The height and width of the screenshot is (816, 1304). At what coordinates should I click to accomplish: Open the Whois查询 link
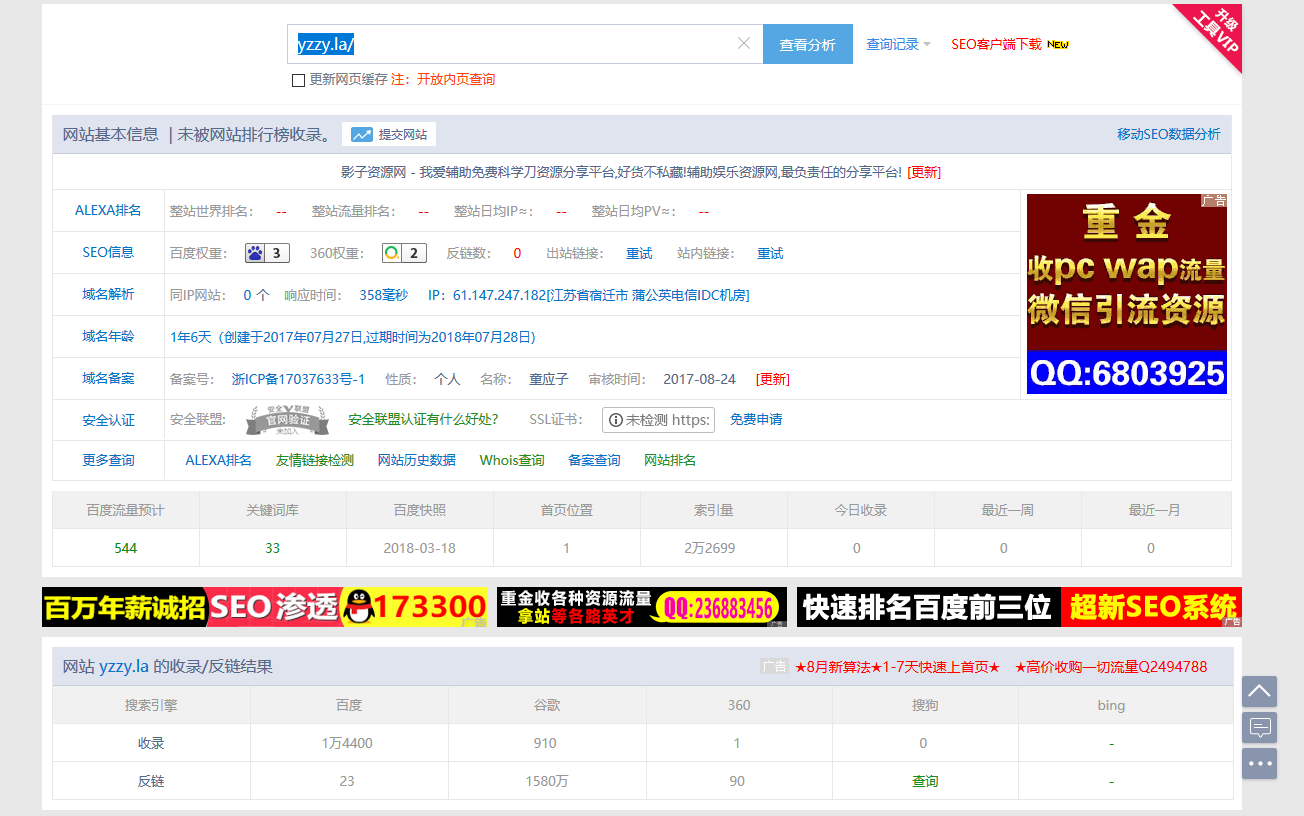511,461
